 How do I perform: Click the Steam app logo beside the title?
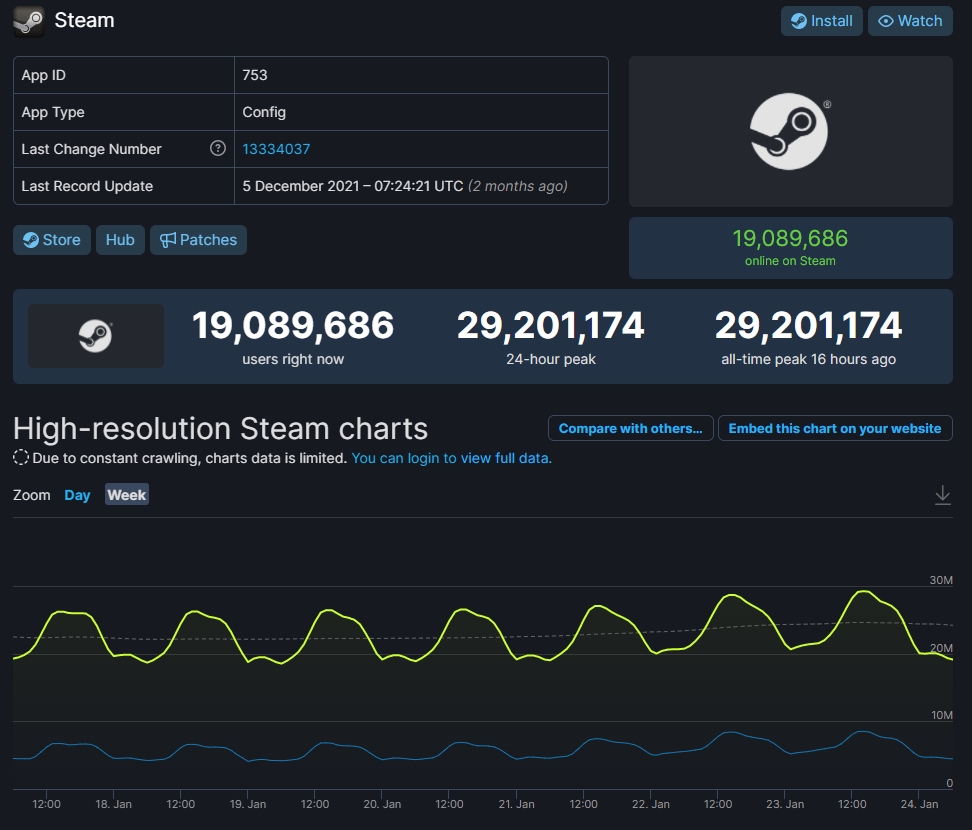(x=28, y=21)
